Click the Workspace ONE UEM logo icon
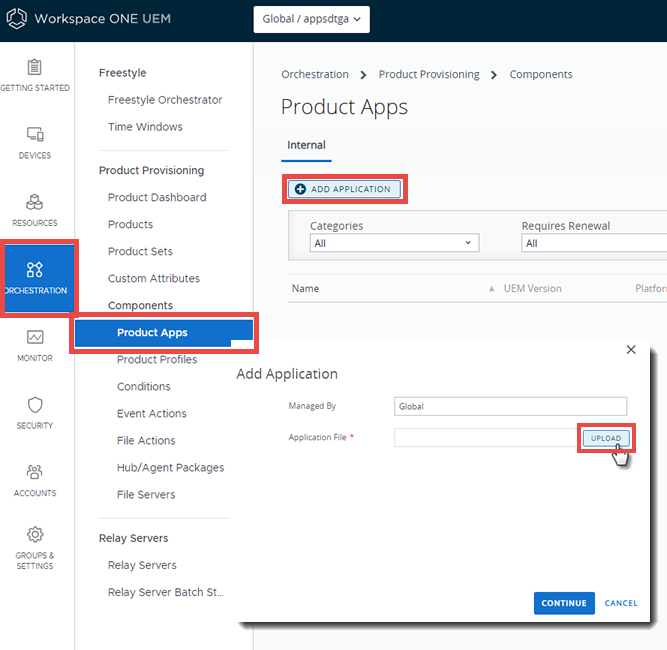667x650 pixels. (x=17, y=19)
